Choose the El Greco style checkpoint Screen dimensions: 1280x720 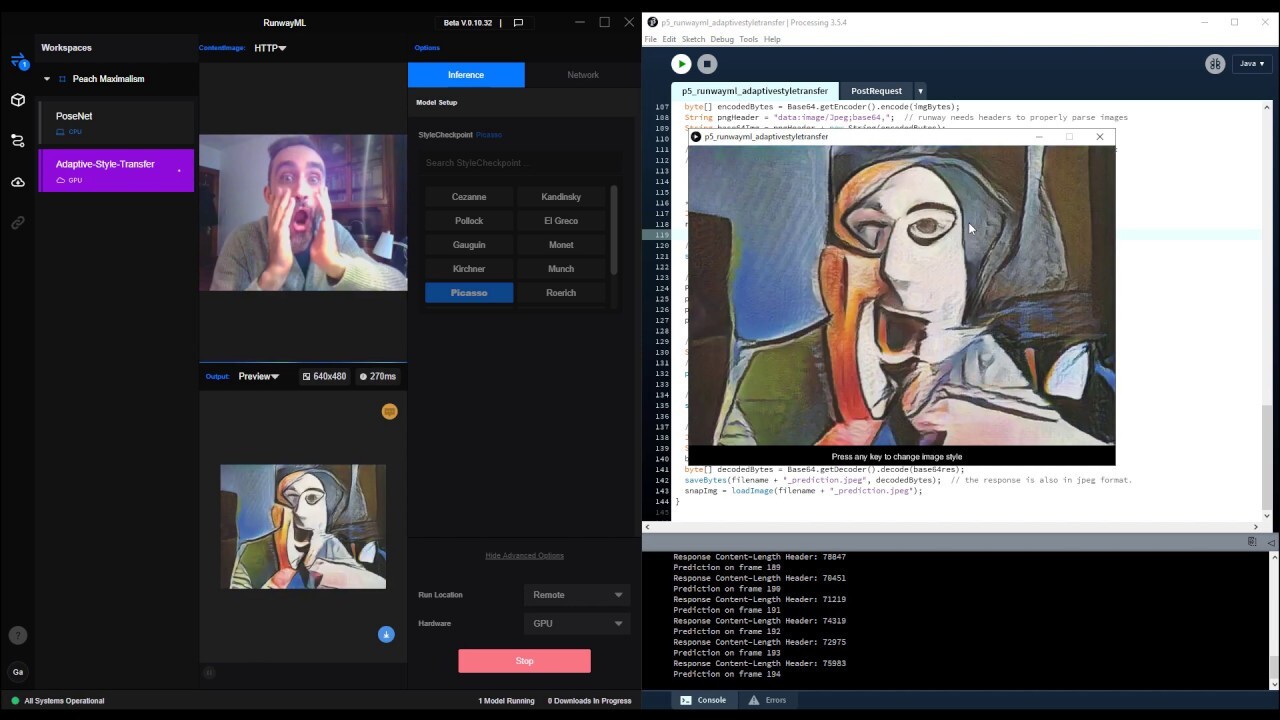click(x=561, y=221)
